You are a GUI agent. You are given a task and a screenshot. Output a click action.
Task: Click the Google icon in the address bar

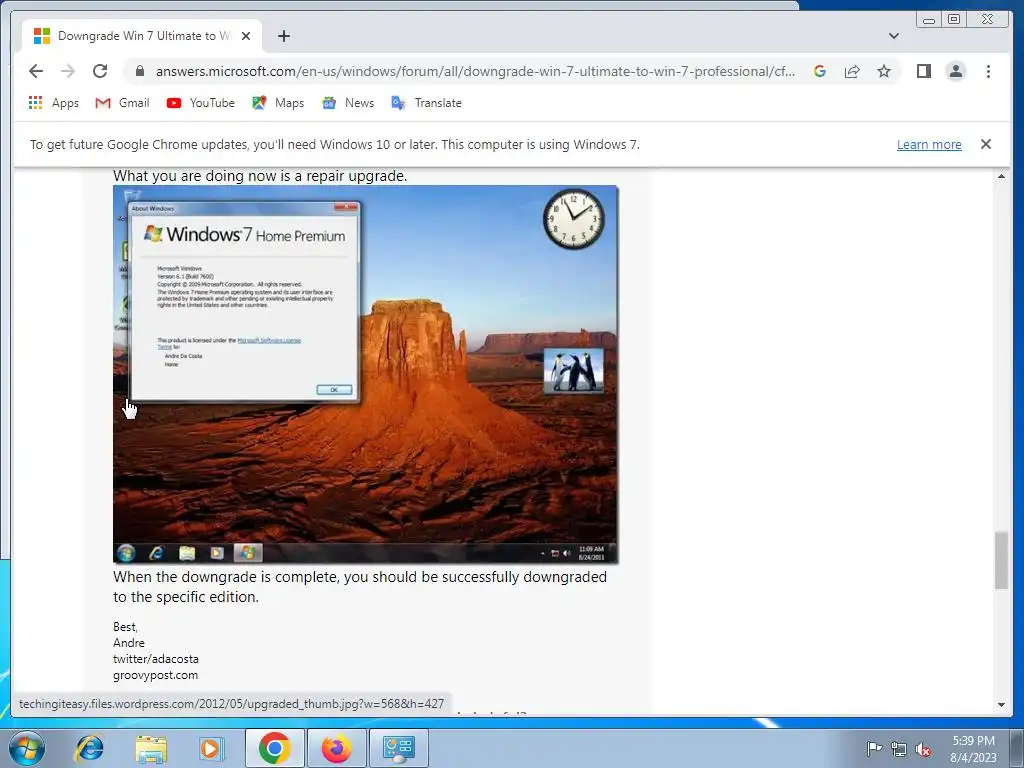(820, 71)
